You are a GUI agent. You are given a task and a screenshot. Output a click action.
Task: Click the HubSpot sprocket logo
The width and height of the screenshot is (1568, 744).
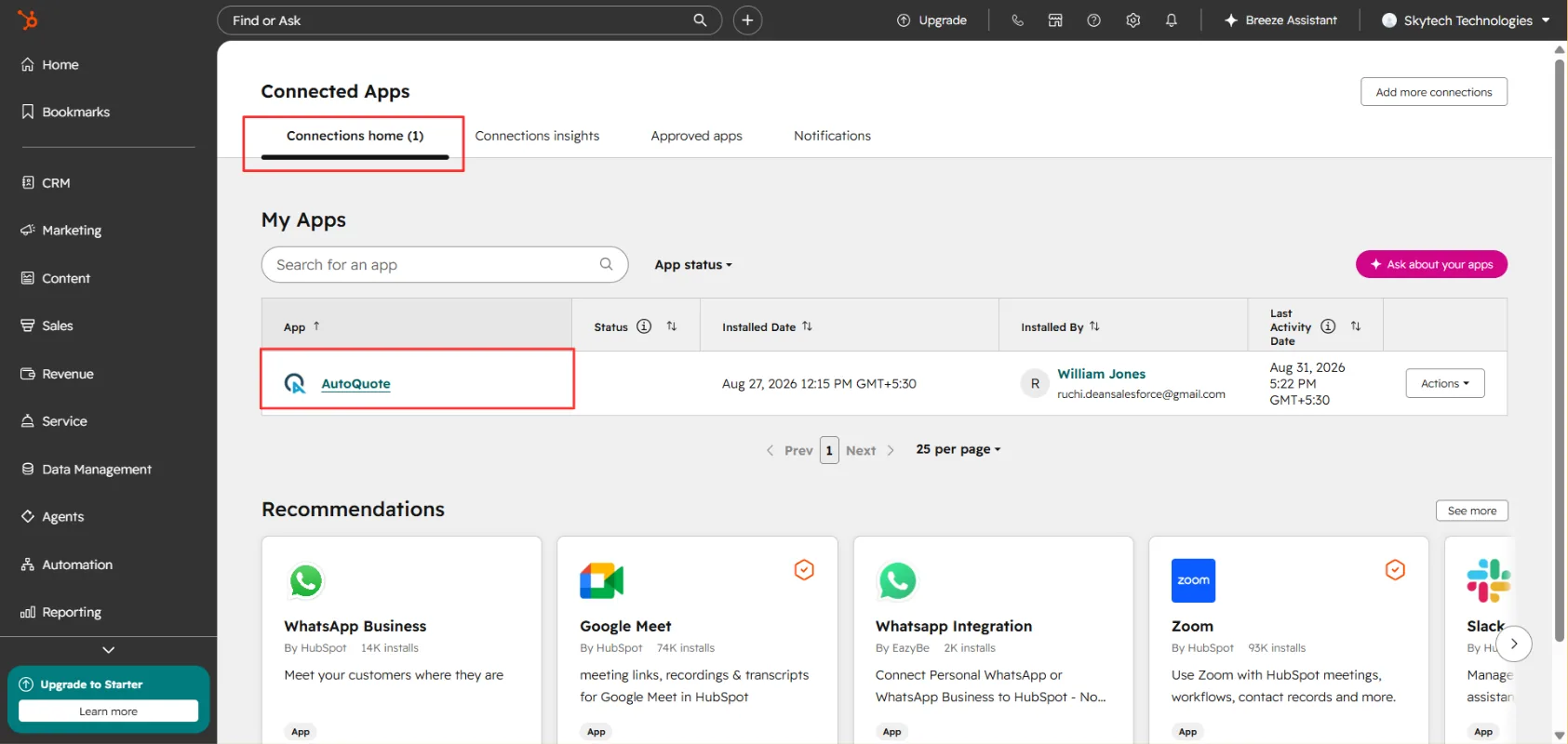(x=28, y=20)
